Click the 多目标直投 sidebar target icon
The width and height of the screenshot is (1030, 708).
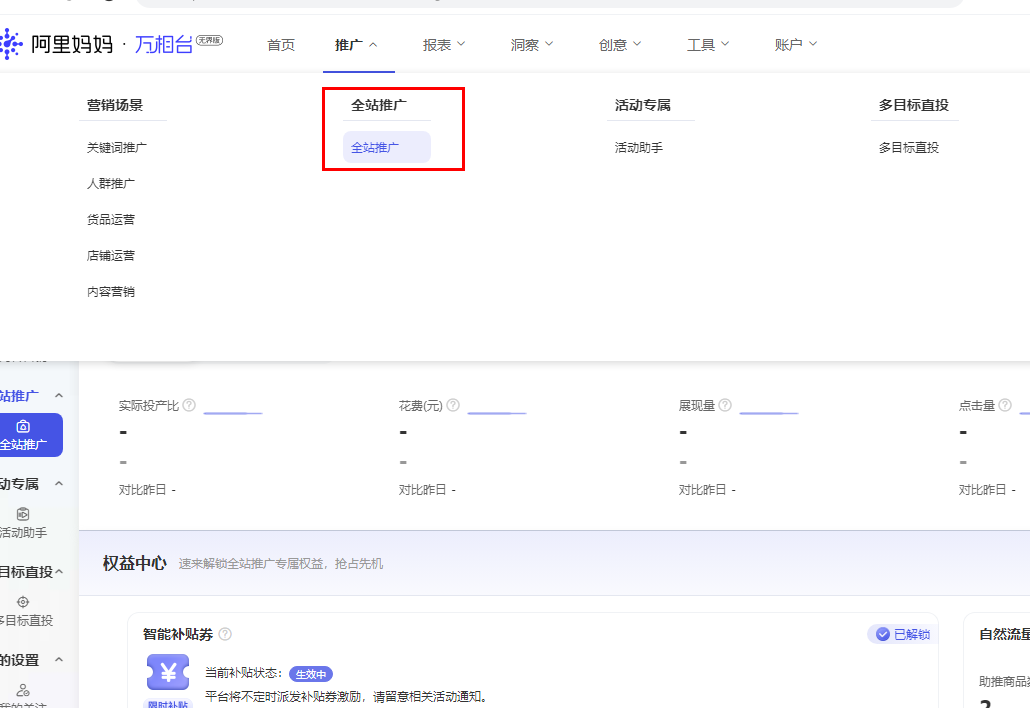(23, 601)
